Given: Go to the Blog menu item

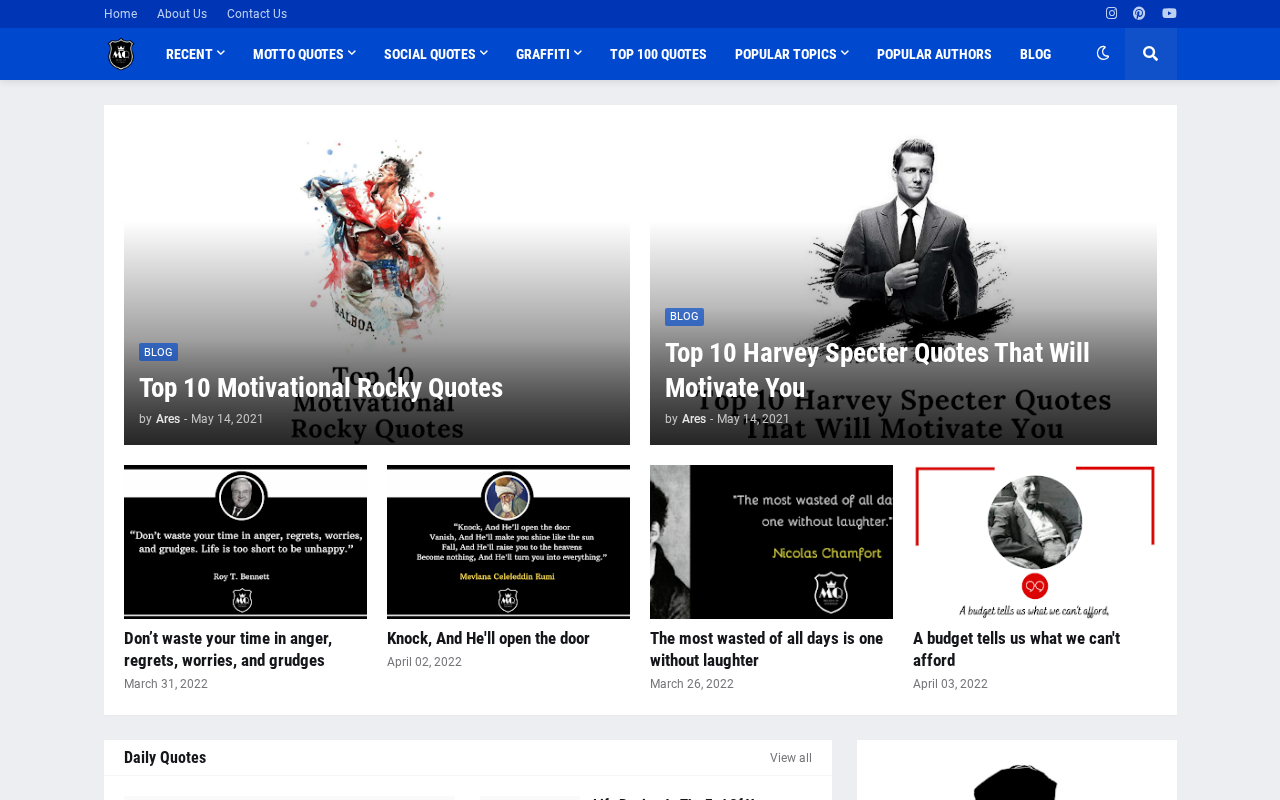Looking at the screenshot, I should point(1035,54).
